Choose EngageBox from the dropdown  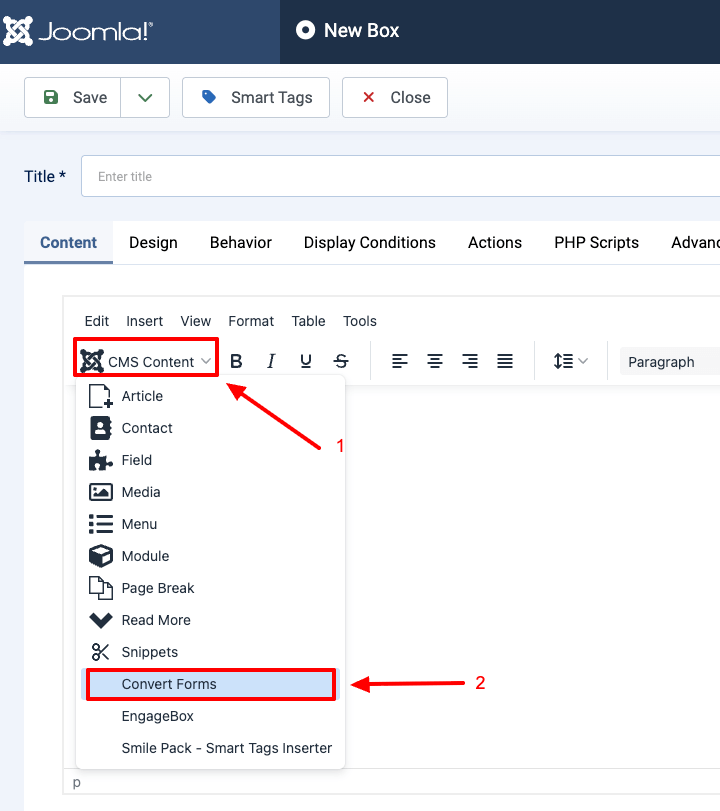(211, 716)
